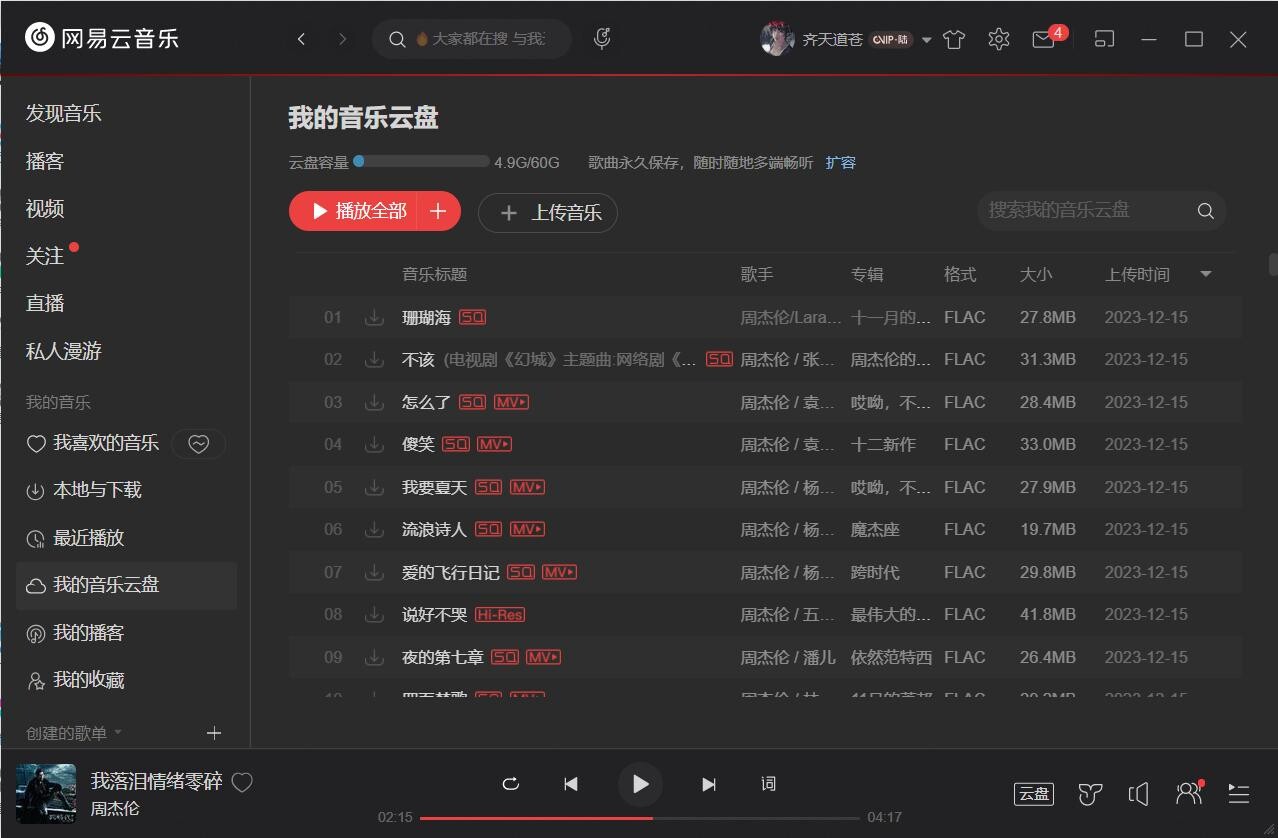
Task: Download the song 说好不哭
Action: [x=374, y=614]
